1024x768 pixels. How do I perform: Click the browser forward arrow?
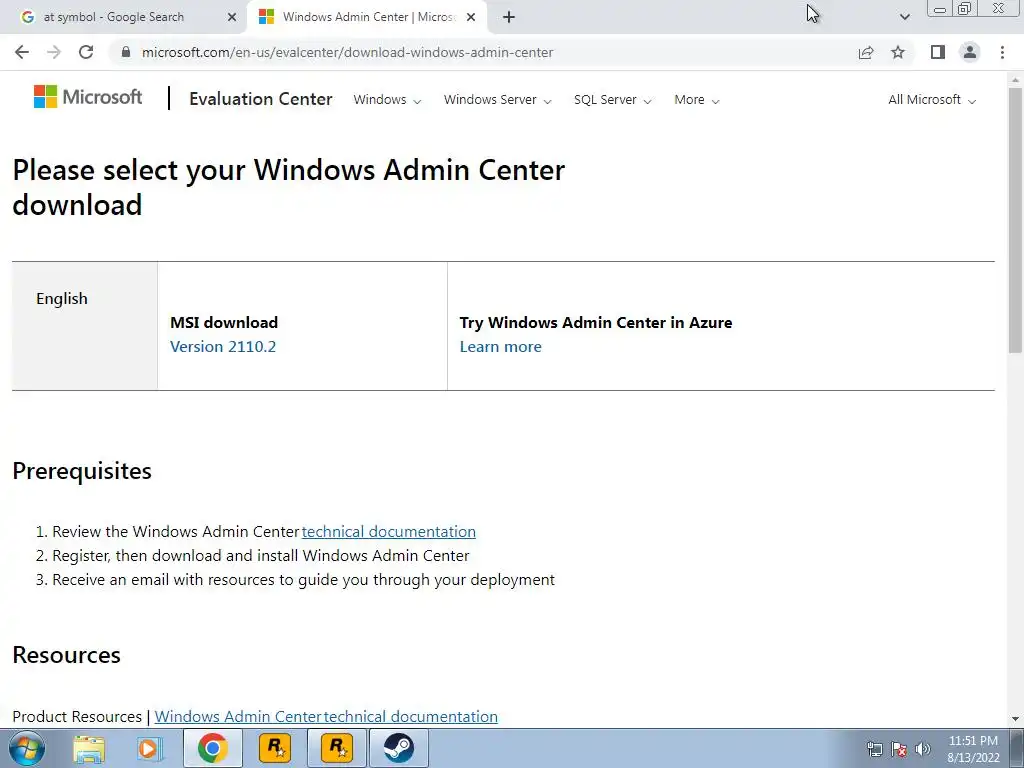54,52
